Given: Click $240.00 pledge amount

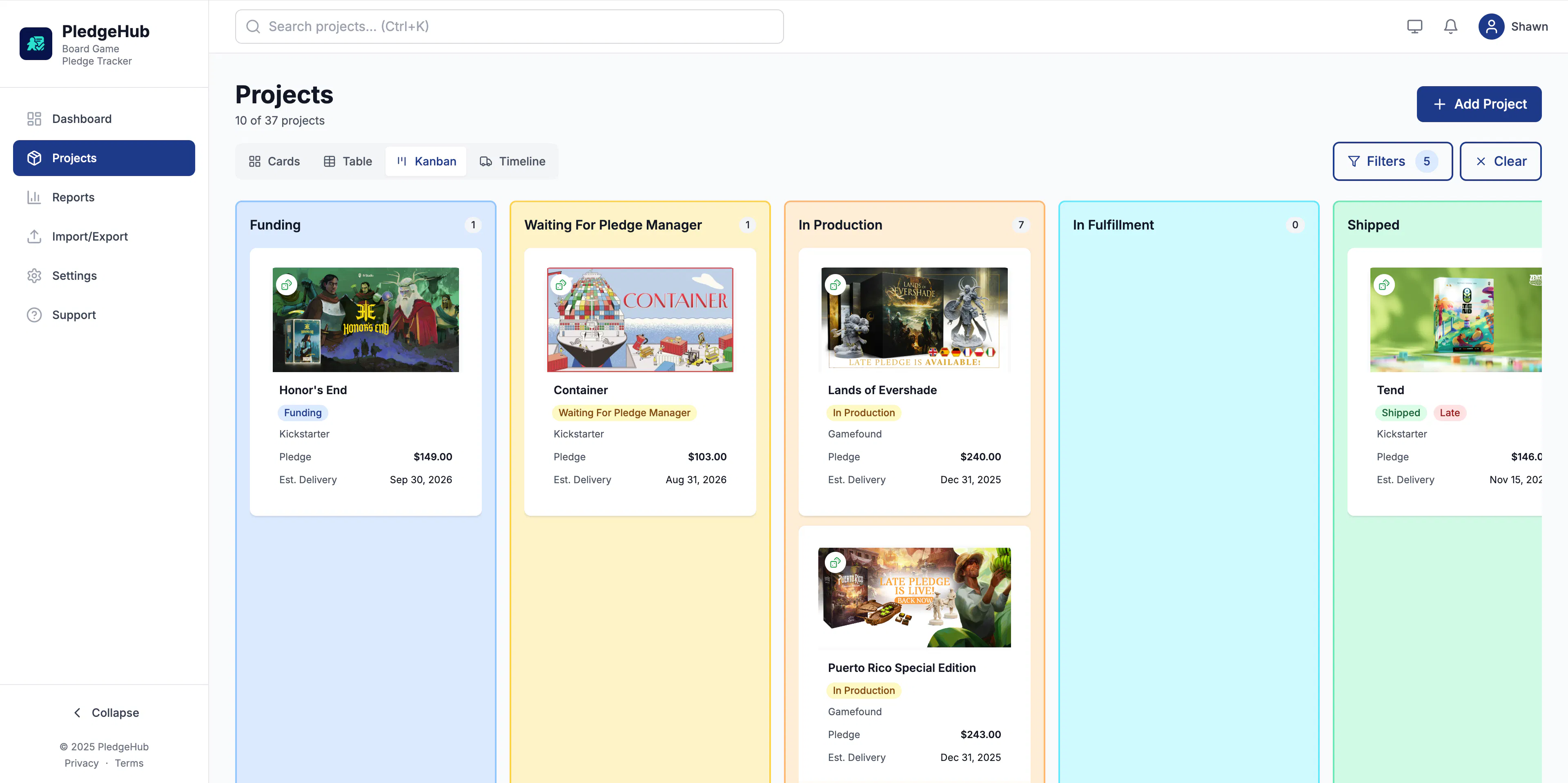Looking at the screenshot, I should pos(980,457).
